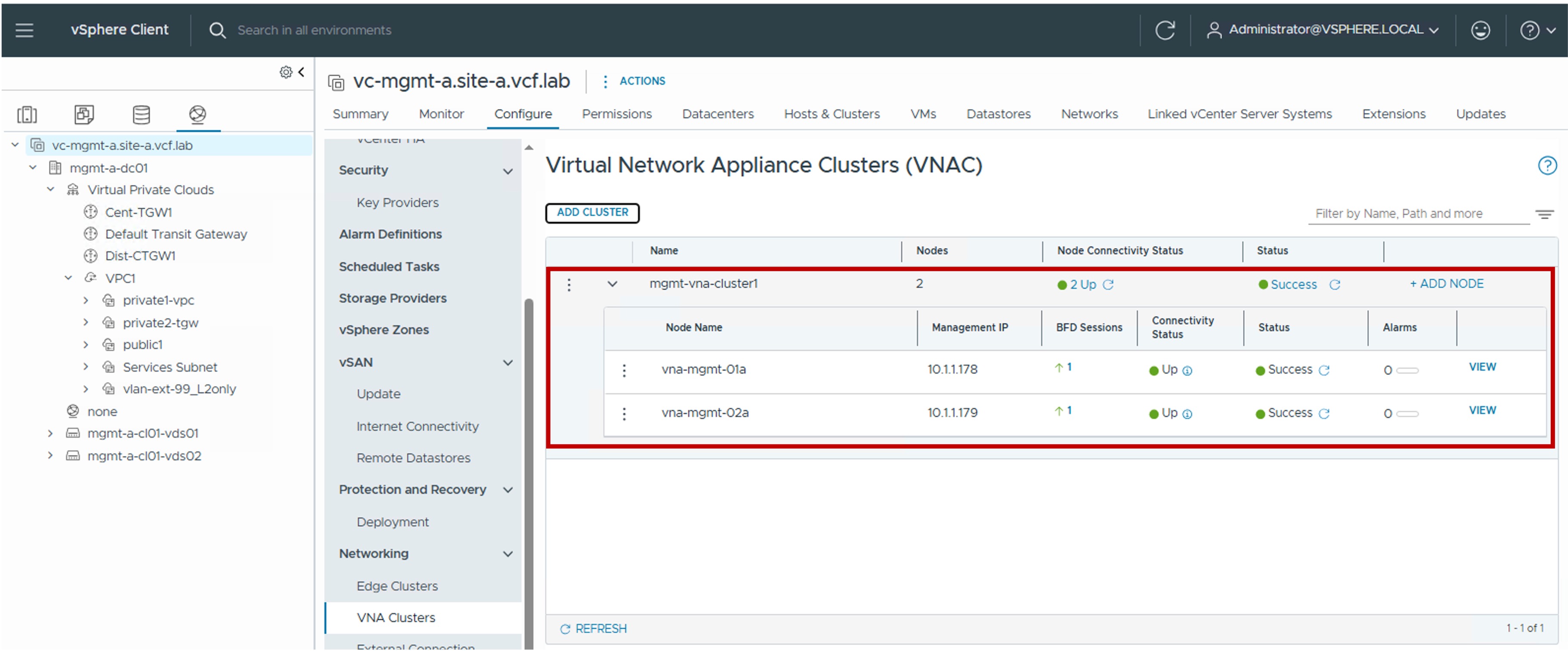
Task: Open Key Providers settings
Action: 397,202
